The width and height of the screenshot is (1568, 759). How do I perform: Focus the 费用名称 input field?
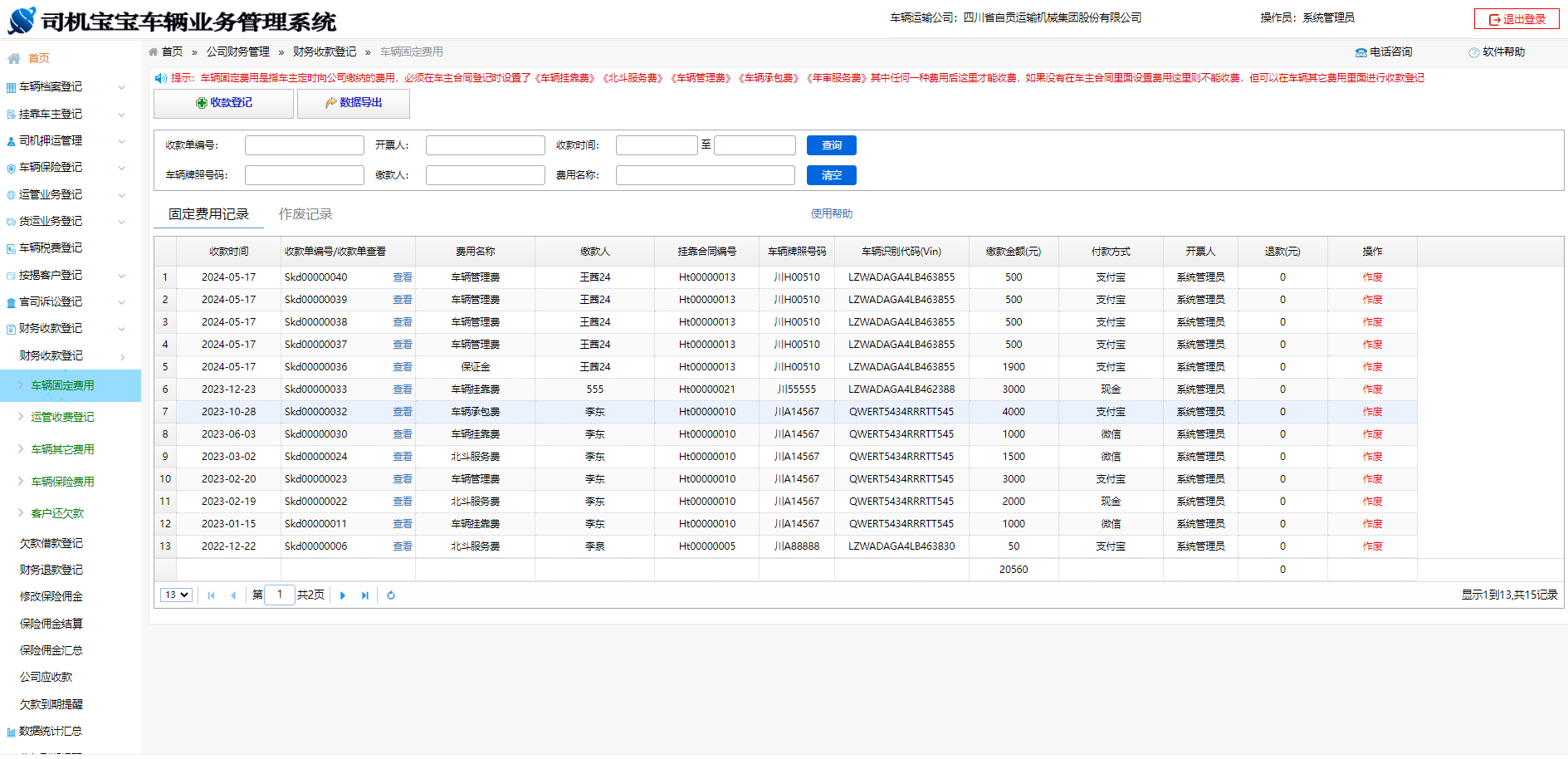(x=706, y=175)
